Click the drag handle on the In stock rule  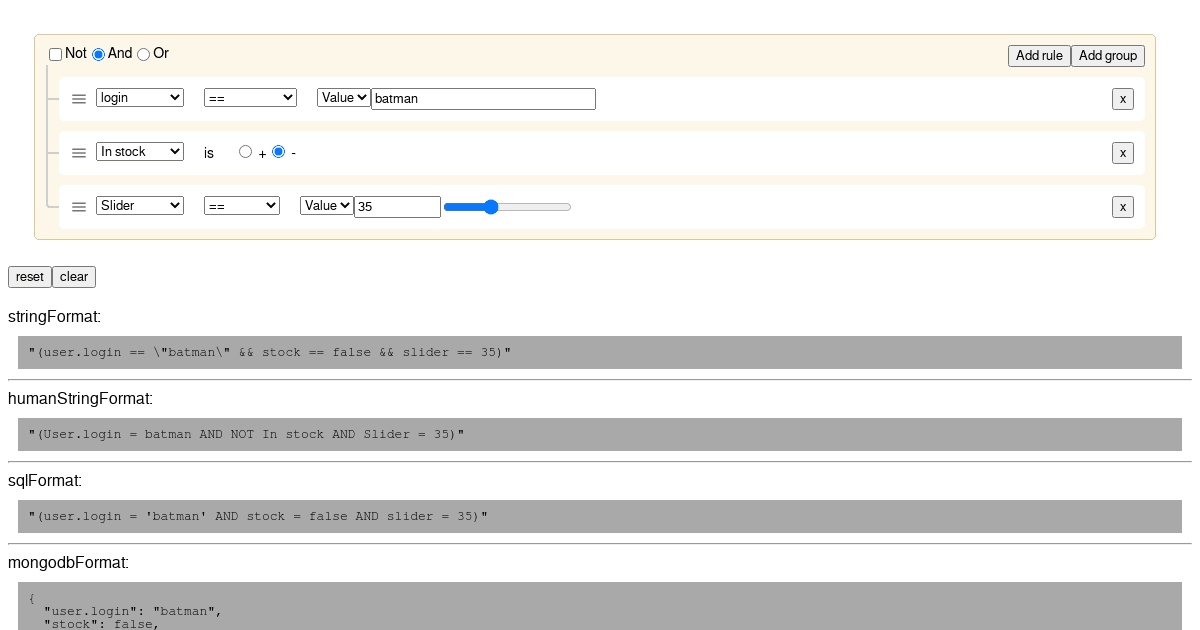click(79, 152)
